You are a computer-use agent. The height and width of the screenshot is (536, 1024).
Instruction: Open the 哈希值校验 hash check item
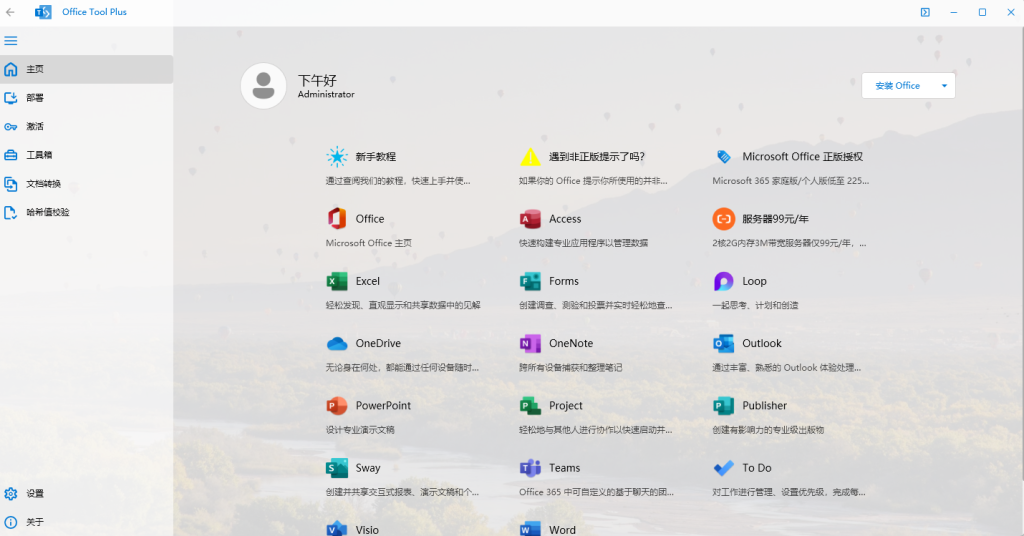point(86,212)
